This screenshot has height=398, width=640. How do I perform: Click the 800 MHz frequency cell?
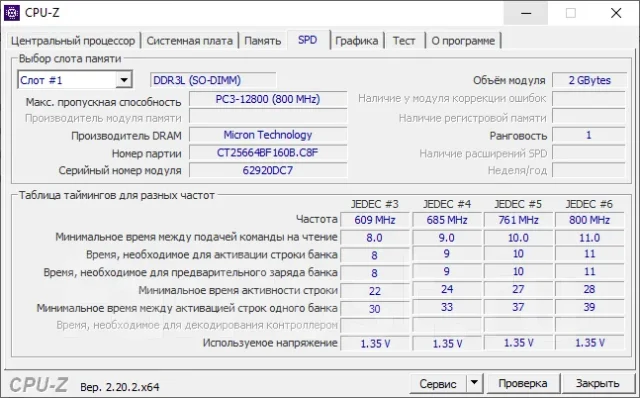pyautogui.click(x=589, y=220)
